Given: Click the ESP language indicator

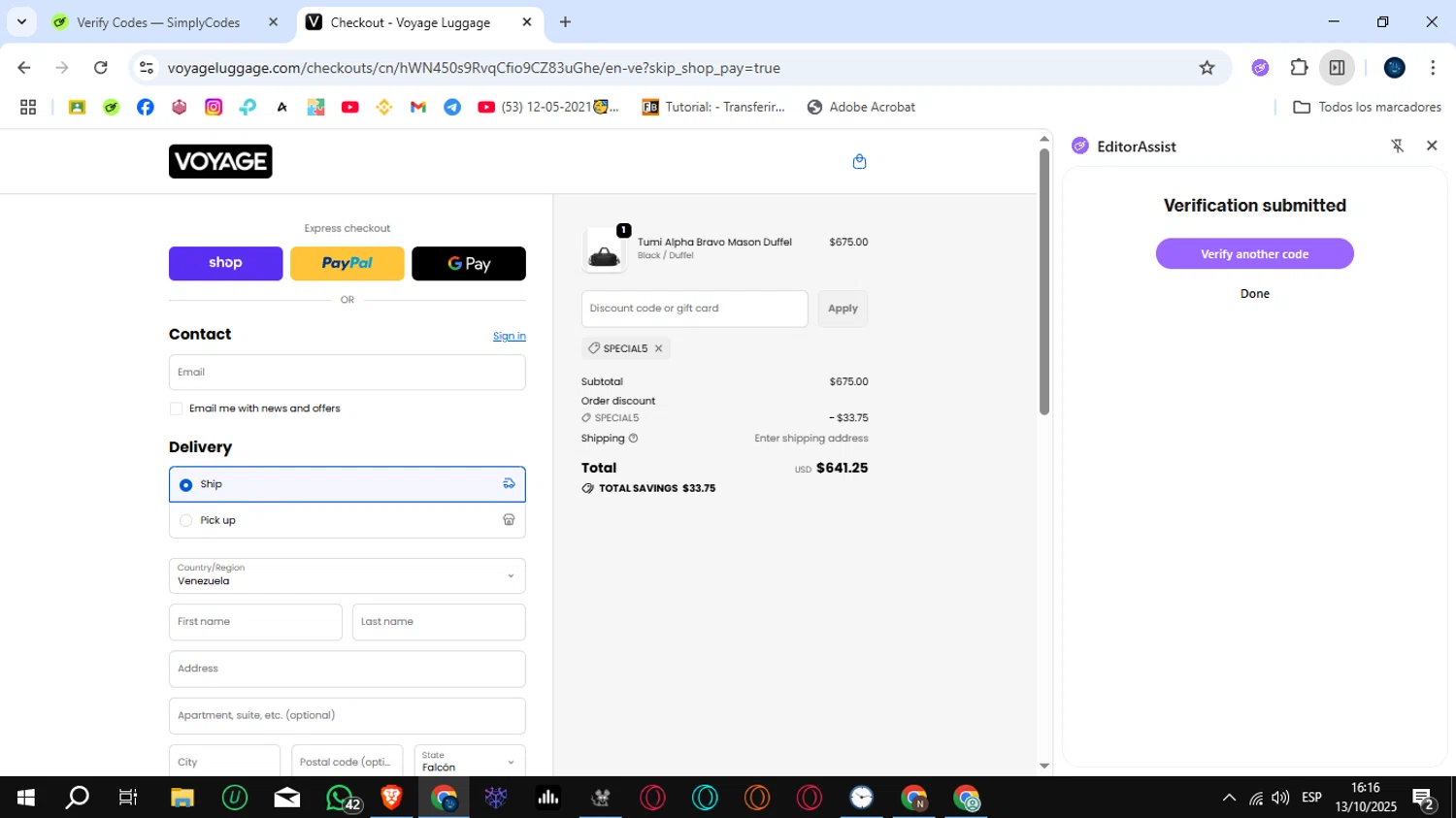Looking at the screenshot, I should [x=1311, y=798].
